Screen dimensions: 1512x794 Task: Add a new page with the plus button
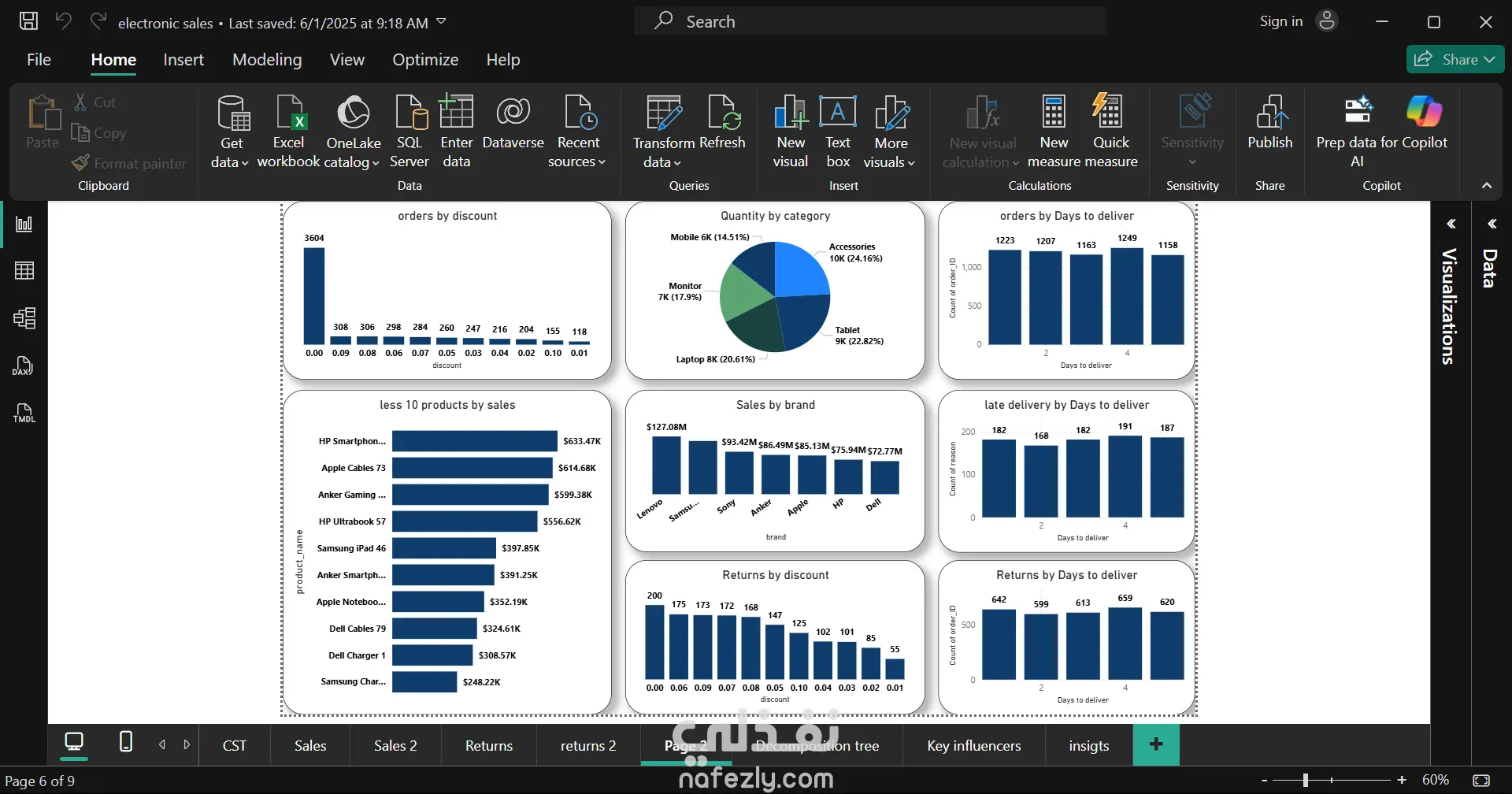click(x=1156, y=744)
